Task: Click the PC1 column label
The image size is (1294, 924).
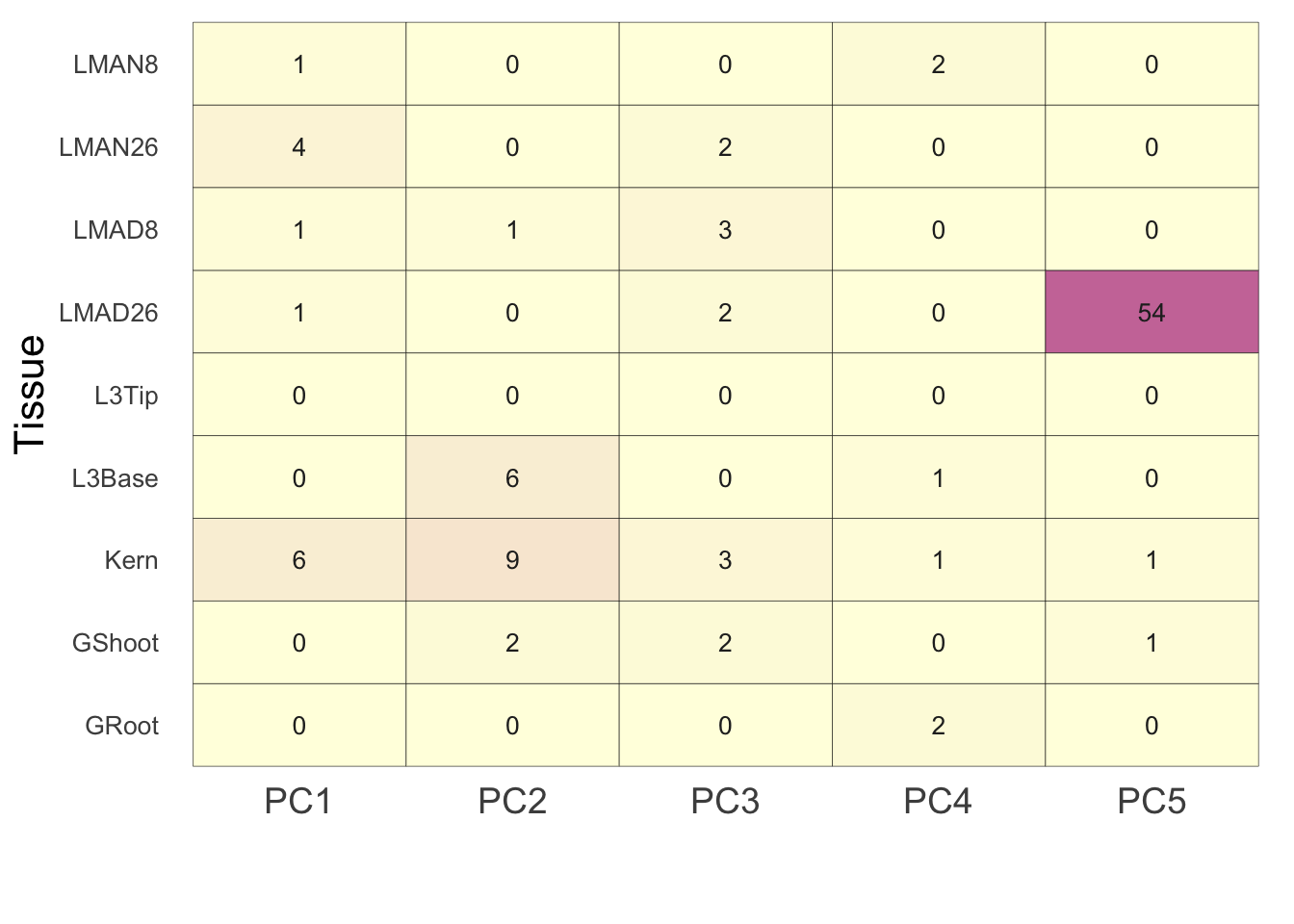Action: (x=298, y=801)
